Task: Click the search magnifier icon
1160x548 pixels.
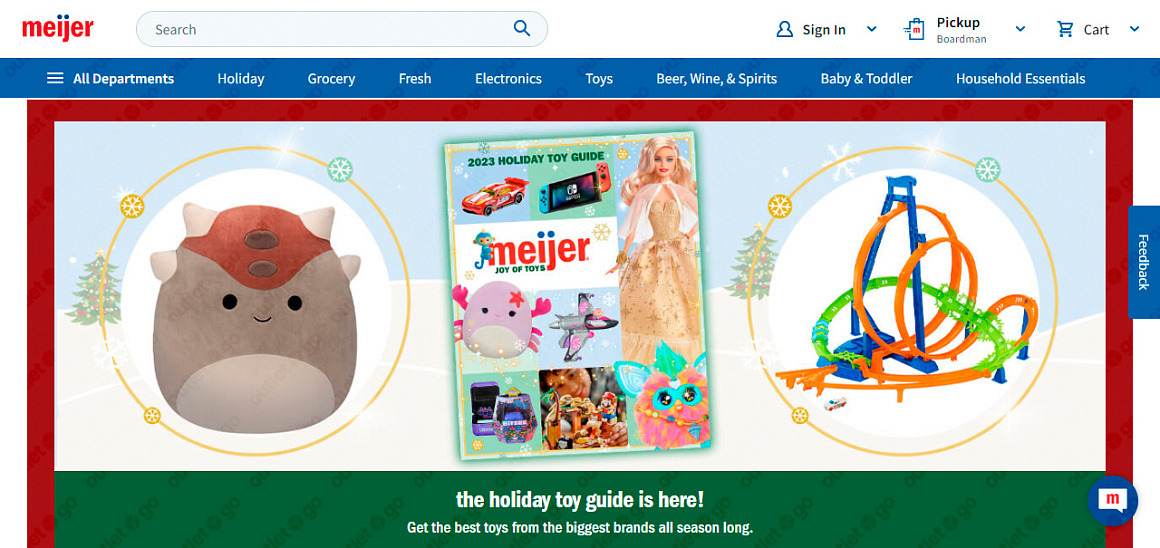Action: click(522, 29)
